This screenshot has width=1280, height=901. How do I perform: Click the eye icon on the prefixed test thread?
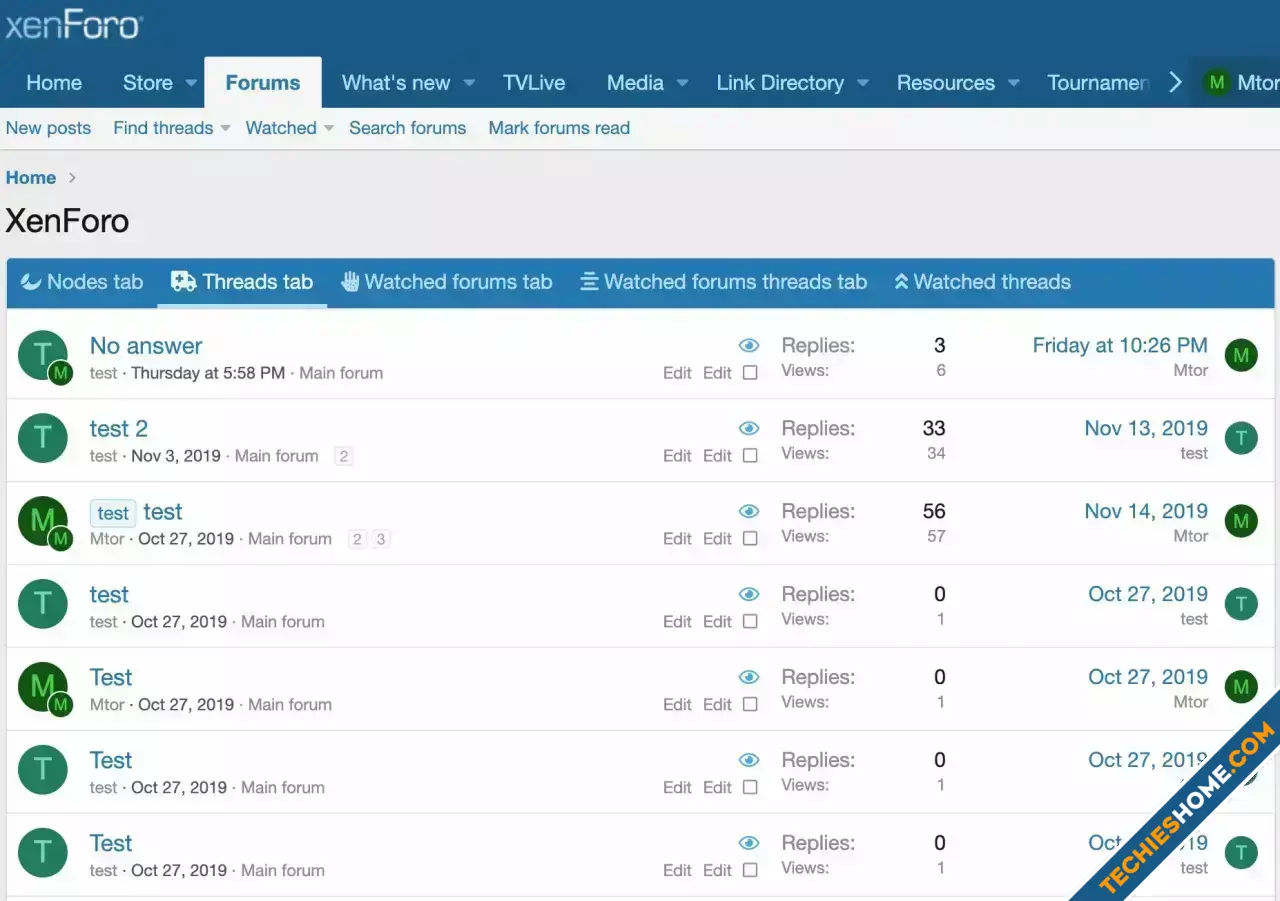click(x=749, y=512)
